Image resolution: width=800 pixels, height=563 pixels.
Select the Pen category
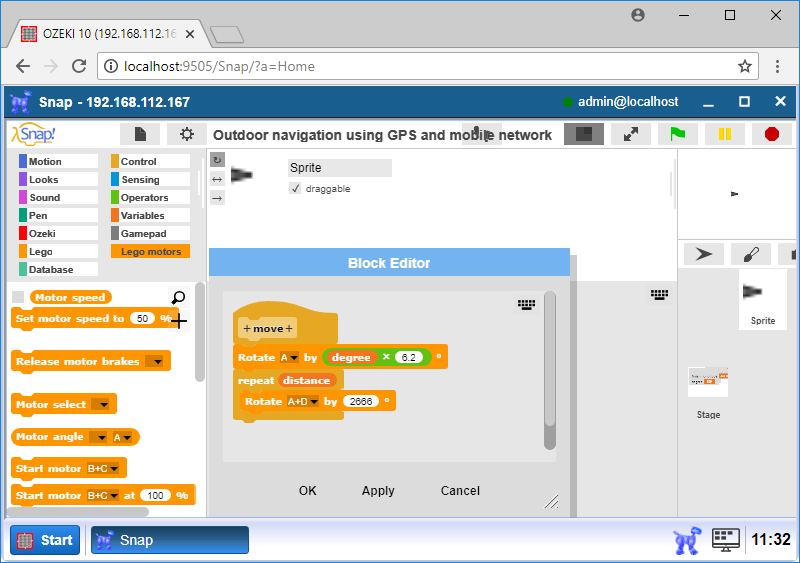click(58, 215)
